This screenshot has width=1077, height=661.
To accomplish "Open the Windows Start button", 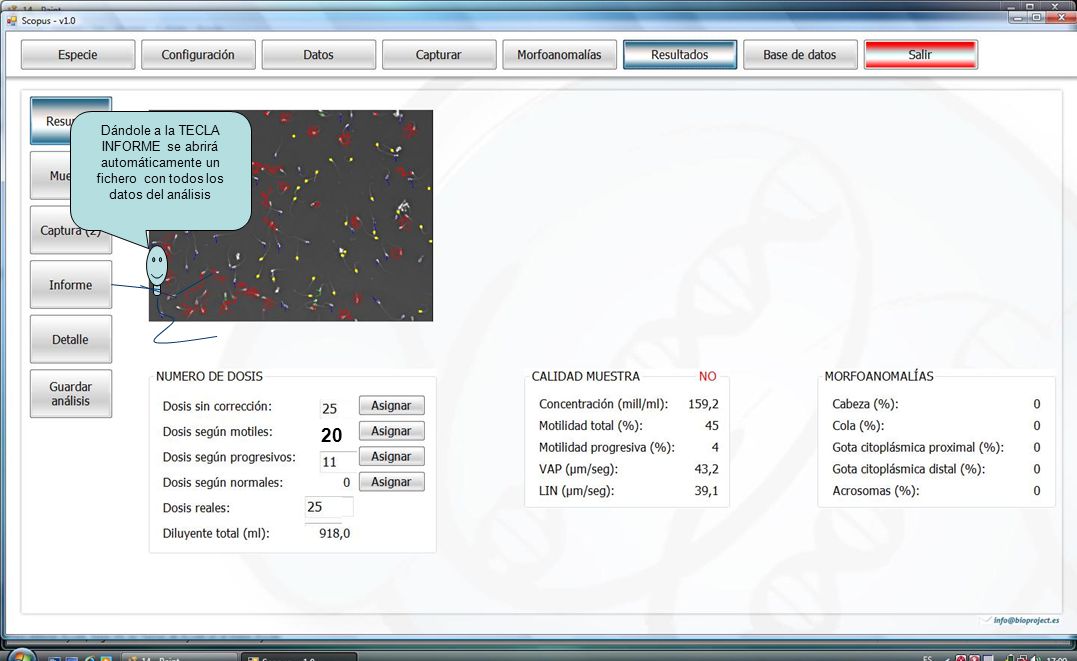I will tap(21, 656).
